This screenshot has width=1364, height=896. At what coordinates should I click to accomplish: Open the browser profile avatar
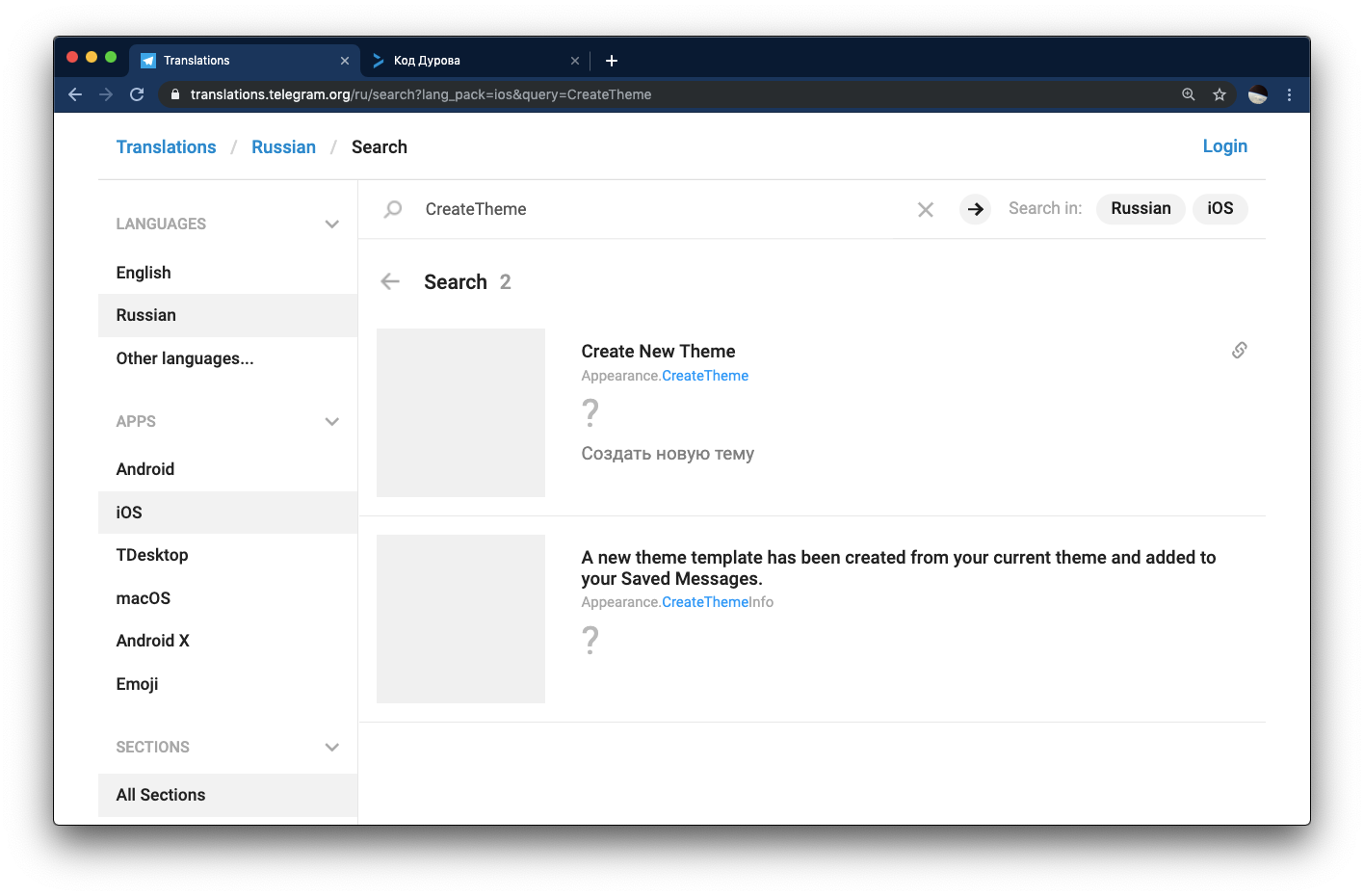pos(1258,94)
